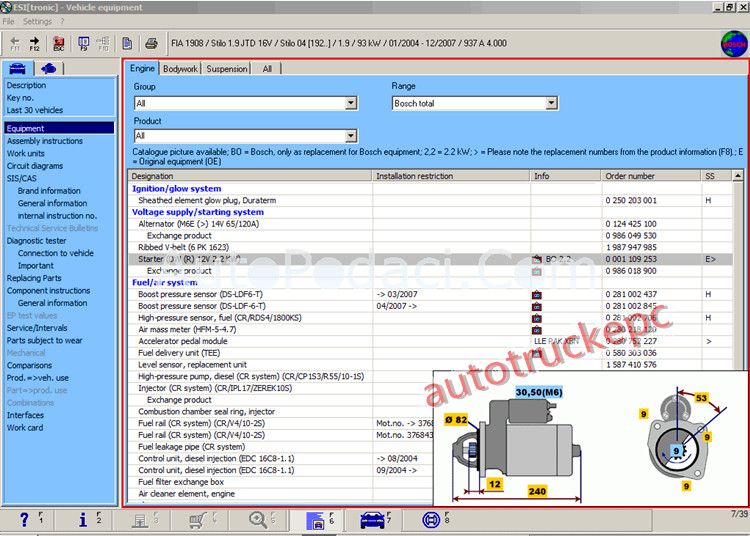750x536 pixels.
Task: Open Replacing Parts in sidebar
Action: (x=34, y=278)
